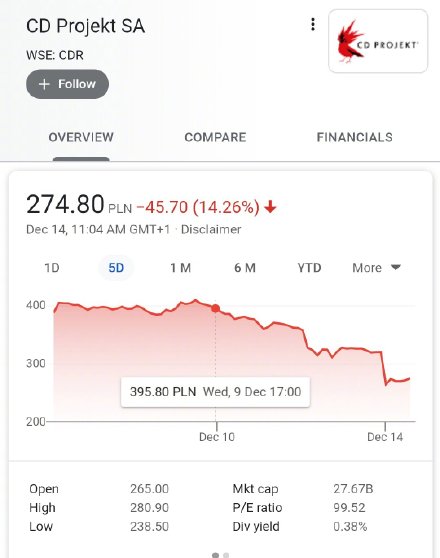Go to the Financials tab
Screen dimensions: 440x558
355,137
